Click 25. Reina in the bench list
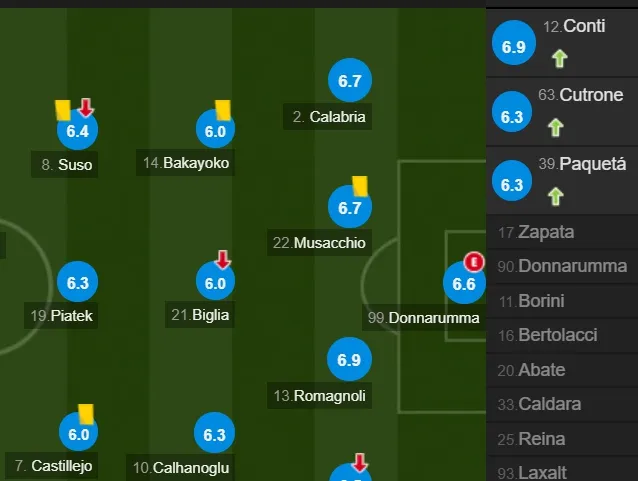 pyautogui.click(x=562, y=439)
